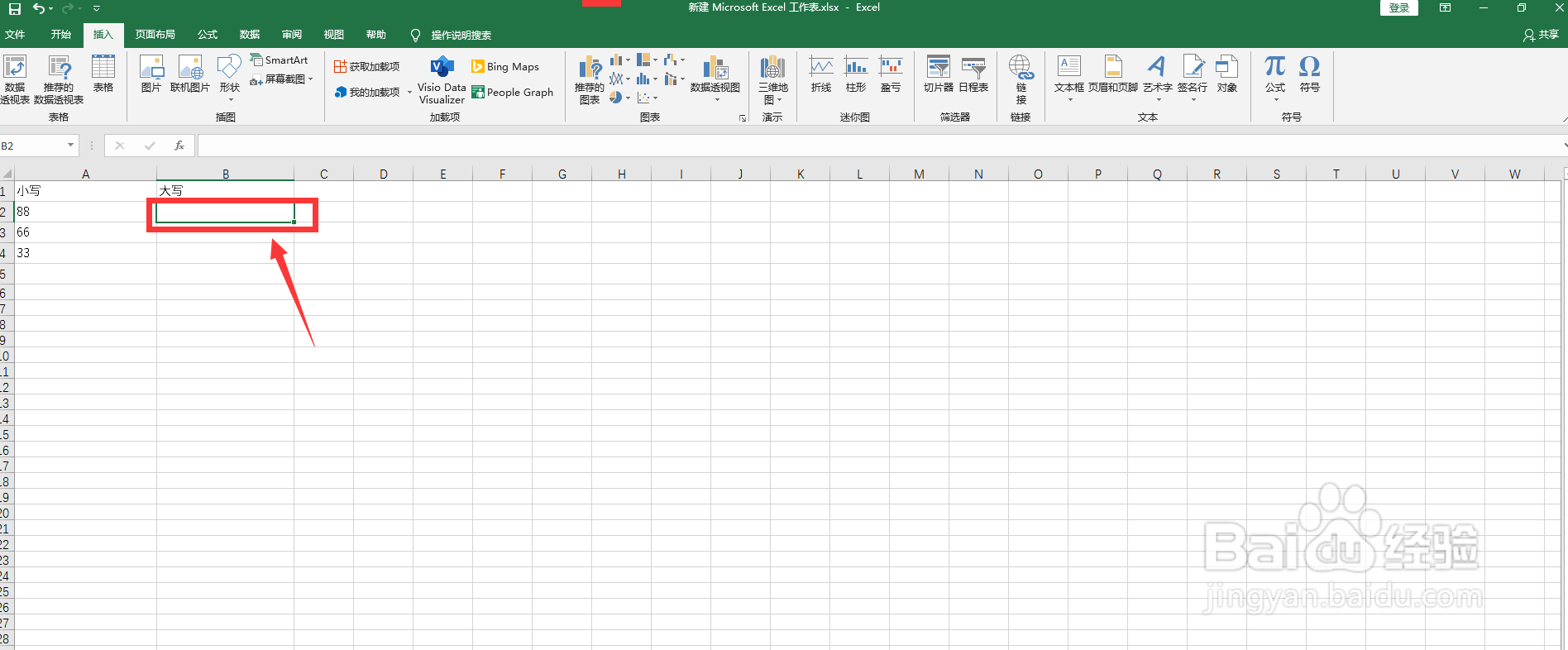
Task: Open the Bing Maps add-in
Action: (x=505, y=66)
